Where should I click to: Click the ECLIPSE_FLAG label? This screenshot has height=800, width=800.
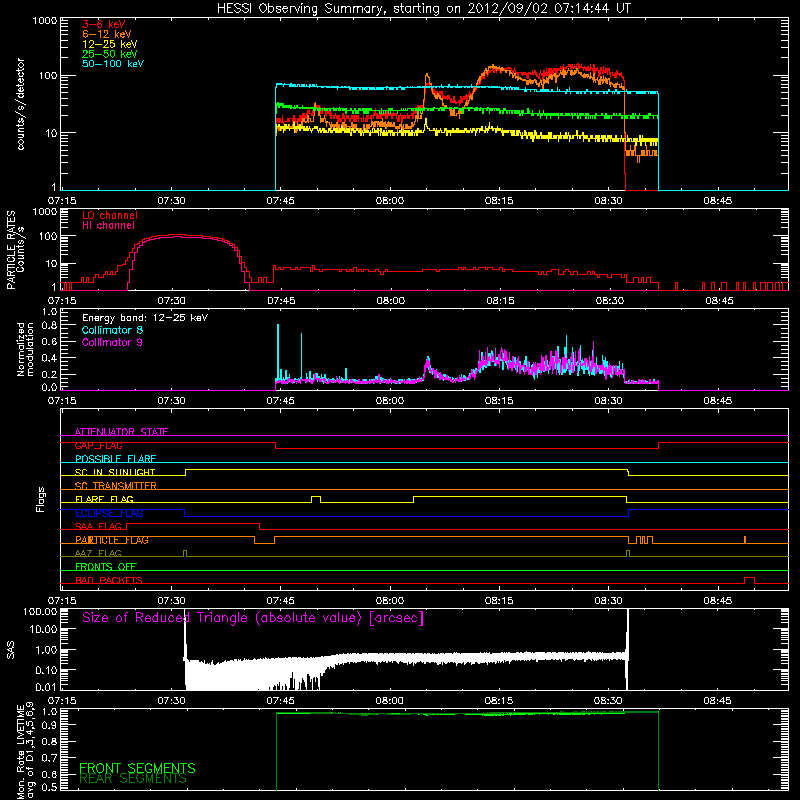tap(109, 513)
